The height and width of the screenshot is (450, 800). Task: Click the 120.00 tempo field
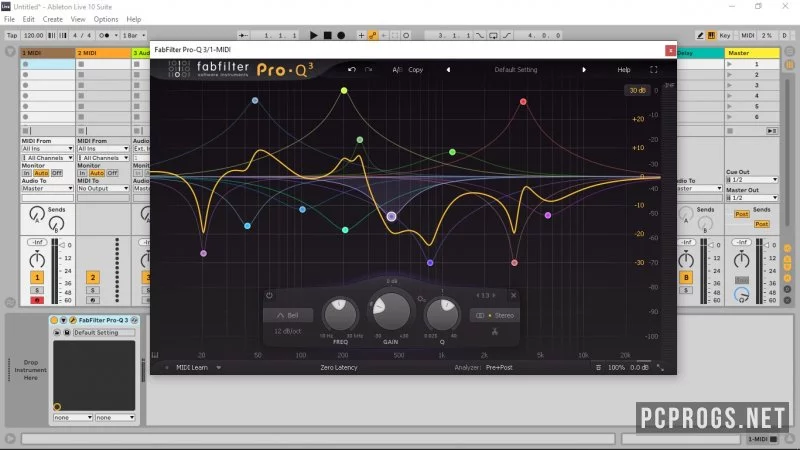(33, 35)
